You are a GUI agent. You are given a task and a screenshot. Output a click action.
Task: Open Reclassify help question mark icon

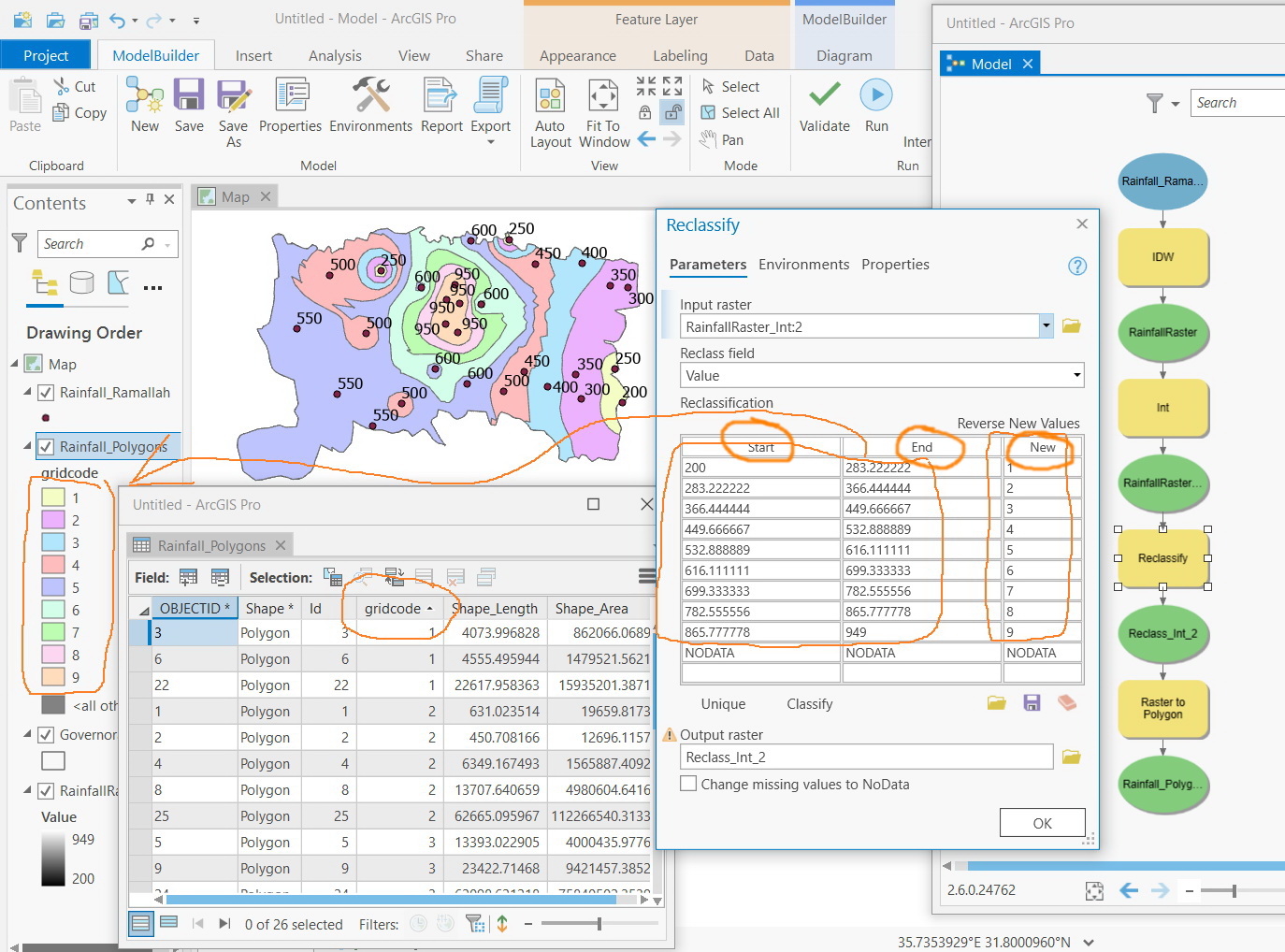pos(1077,266)
